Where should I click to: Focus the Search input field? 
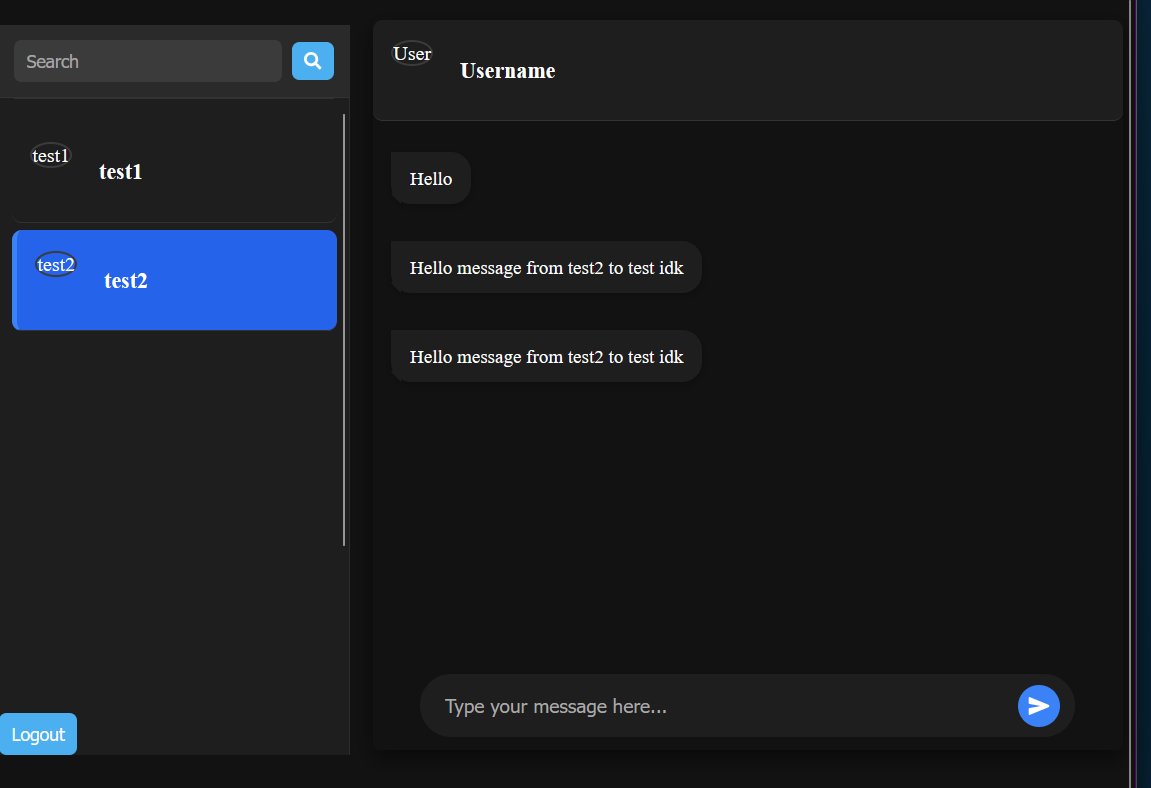point(148,61)
